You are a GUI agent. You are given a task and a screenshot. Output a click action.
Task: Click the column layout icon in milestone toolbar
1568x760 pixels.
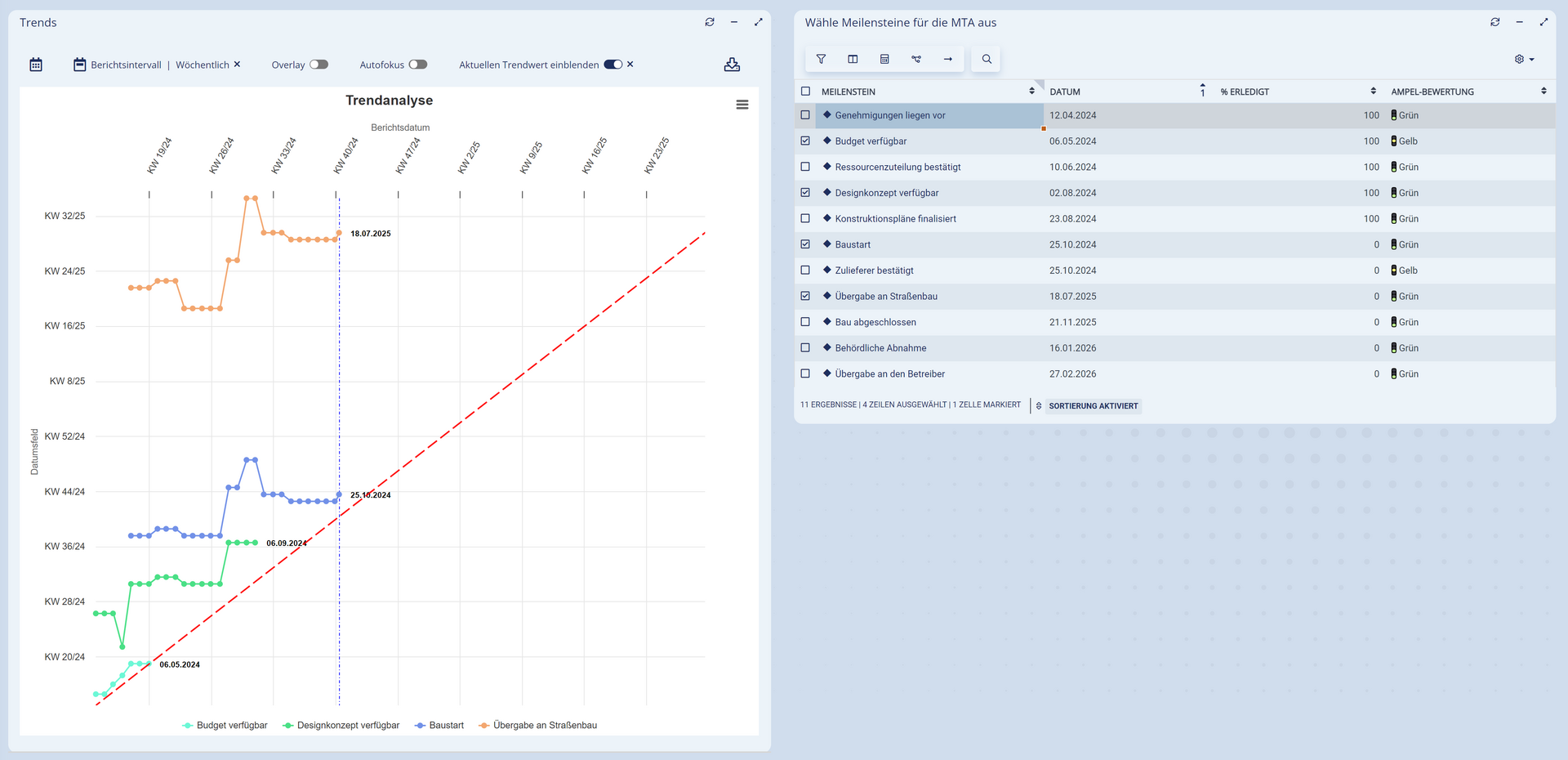click(x=853, y=59)
